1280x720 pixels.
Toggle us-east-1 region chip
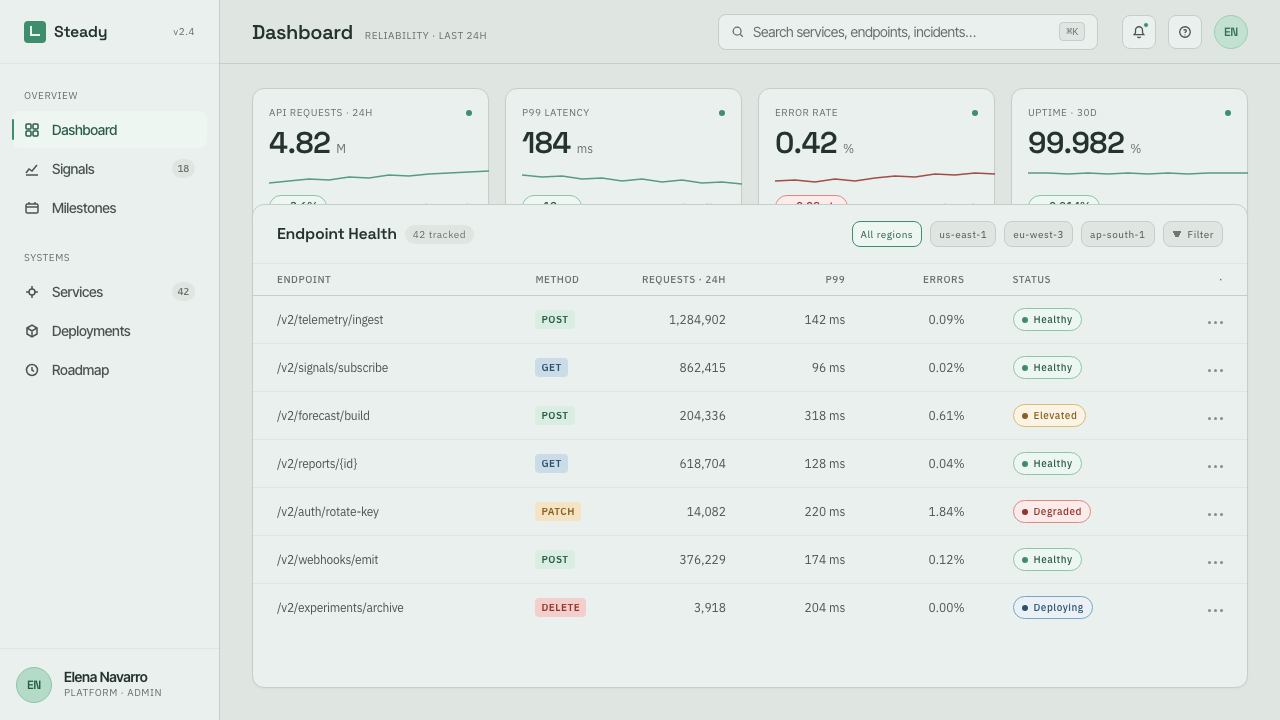click(x=963, y=234)
